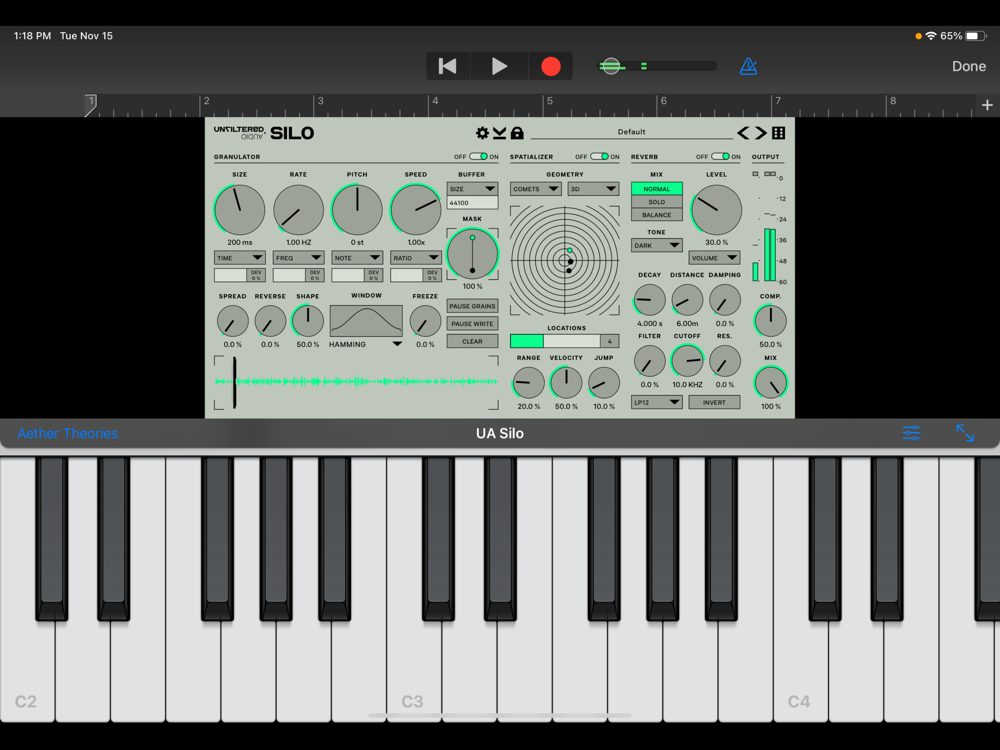Click the granulator waveform buffer display
The height and width of the screenshot is (750, 1000).
pos(356,382)
